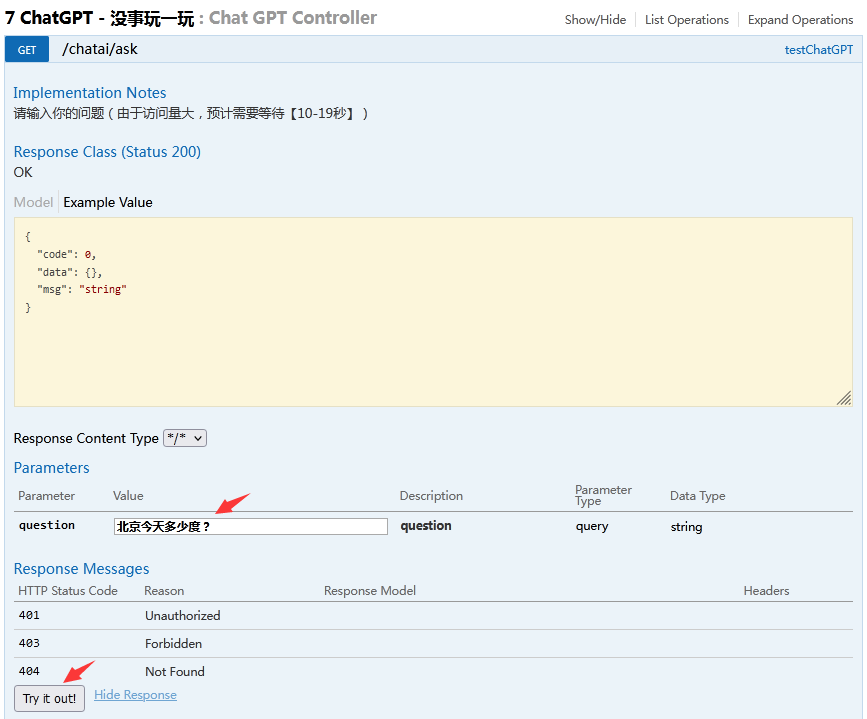Click the Try it out! button
The image size is (867, 719).
[49, 699]
